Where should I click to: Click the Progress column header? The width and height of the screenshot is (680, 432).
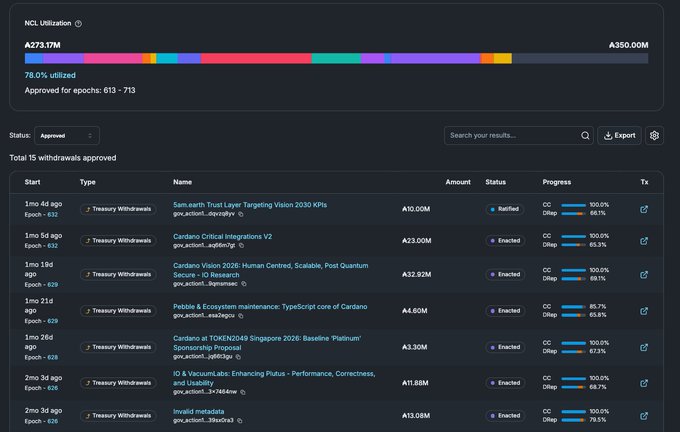tap(557, 182)
